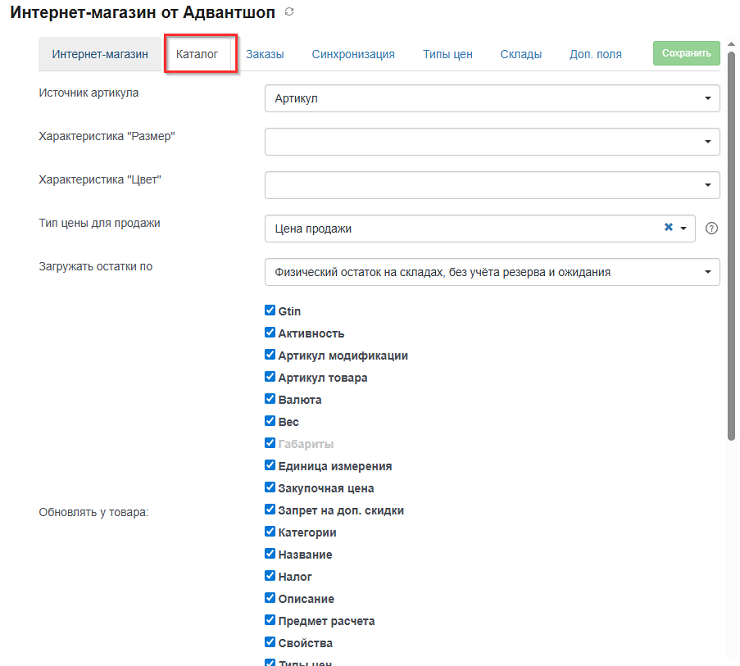Click the Сохранить button

point(686,53)
